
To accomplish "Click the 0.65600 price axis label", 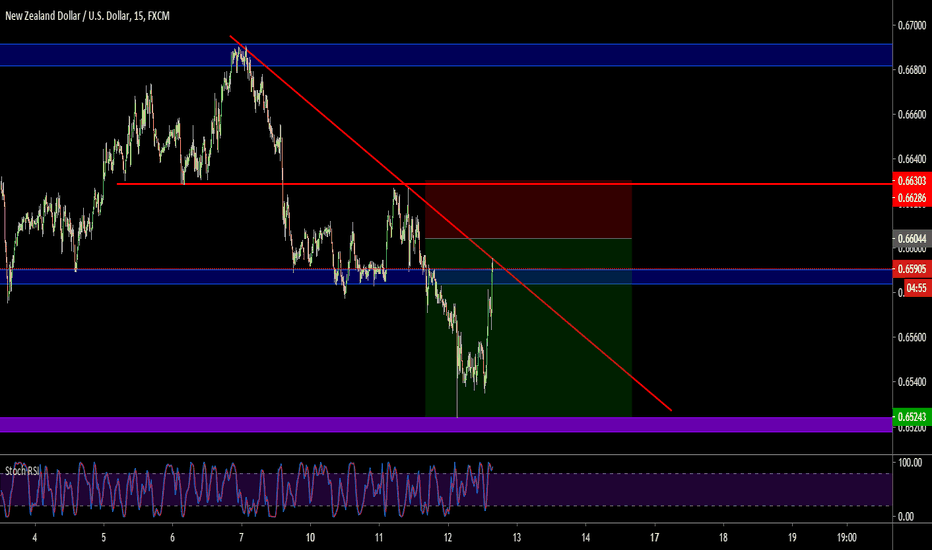I will point(912,337).
